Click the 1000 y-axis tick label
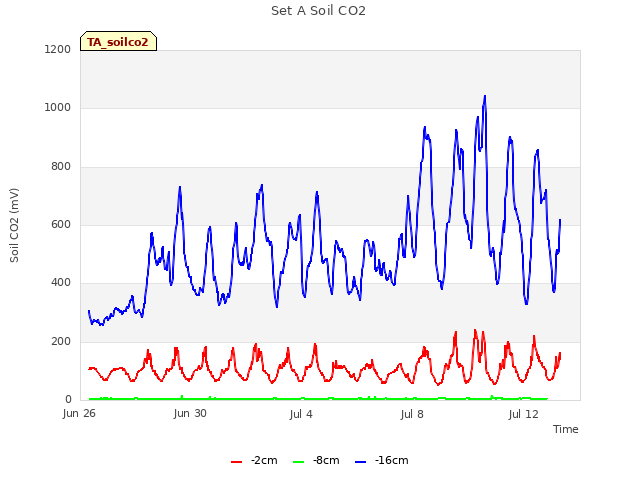Screen dimensions: 640x480 pyautogui.click(x=58, y=107)
